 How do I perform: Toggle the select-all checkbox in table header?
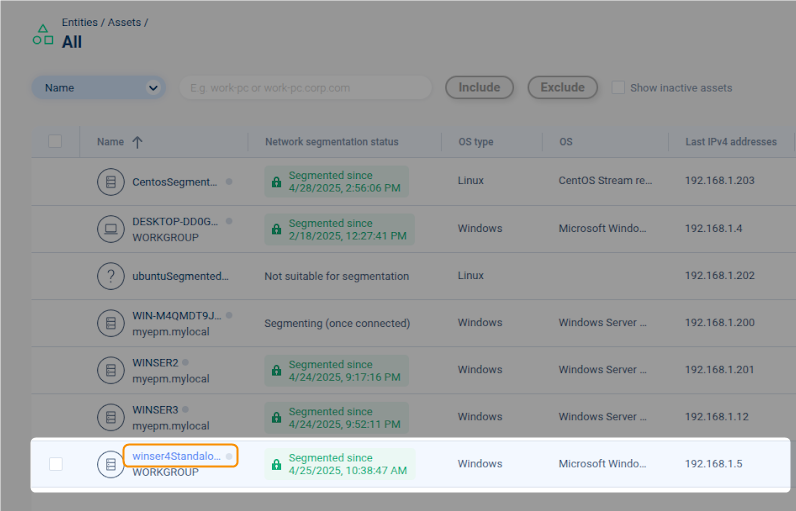(x=55, y=141)
